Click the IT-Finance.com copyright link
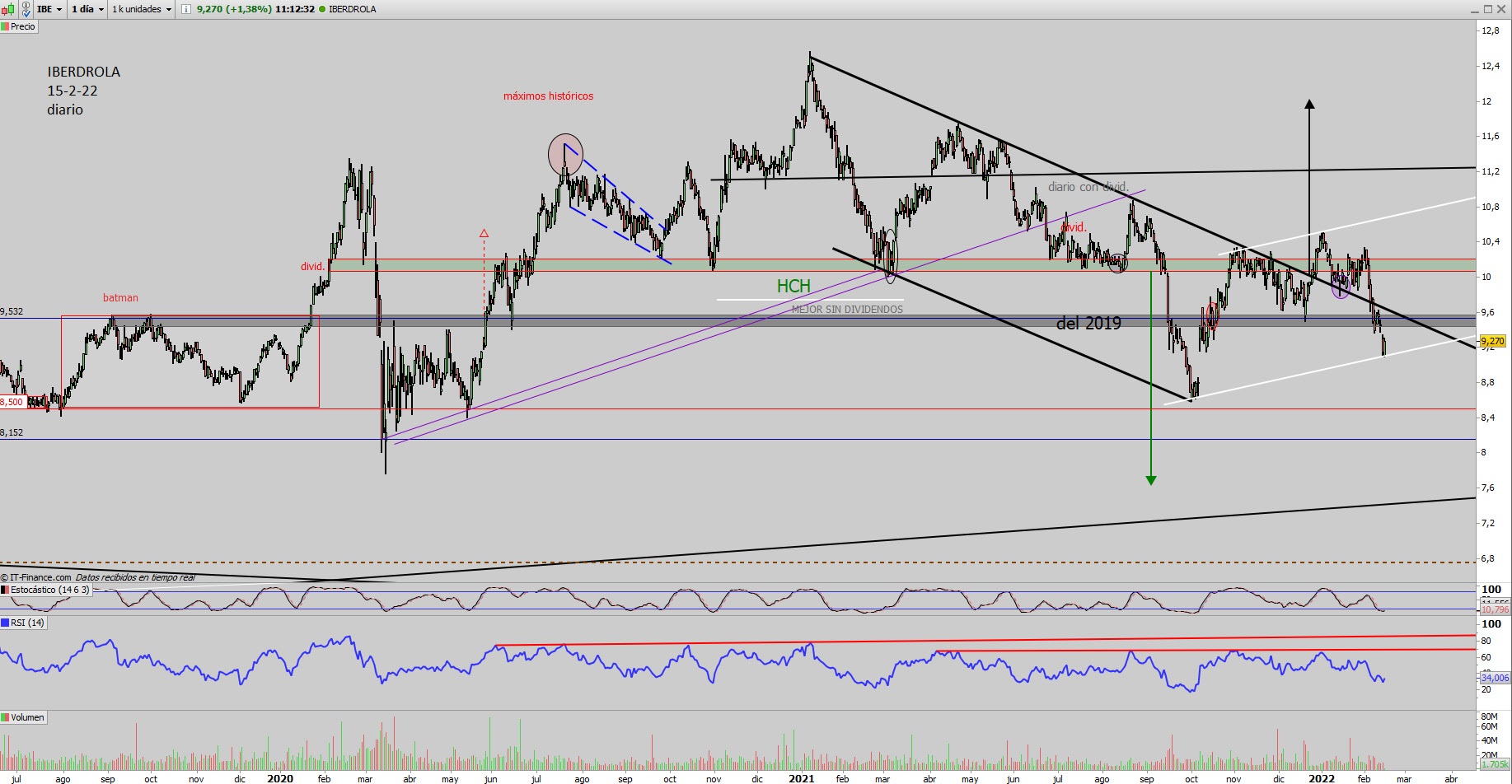The image size is (1512, 784). (x=36, y=577)
